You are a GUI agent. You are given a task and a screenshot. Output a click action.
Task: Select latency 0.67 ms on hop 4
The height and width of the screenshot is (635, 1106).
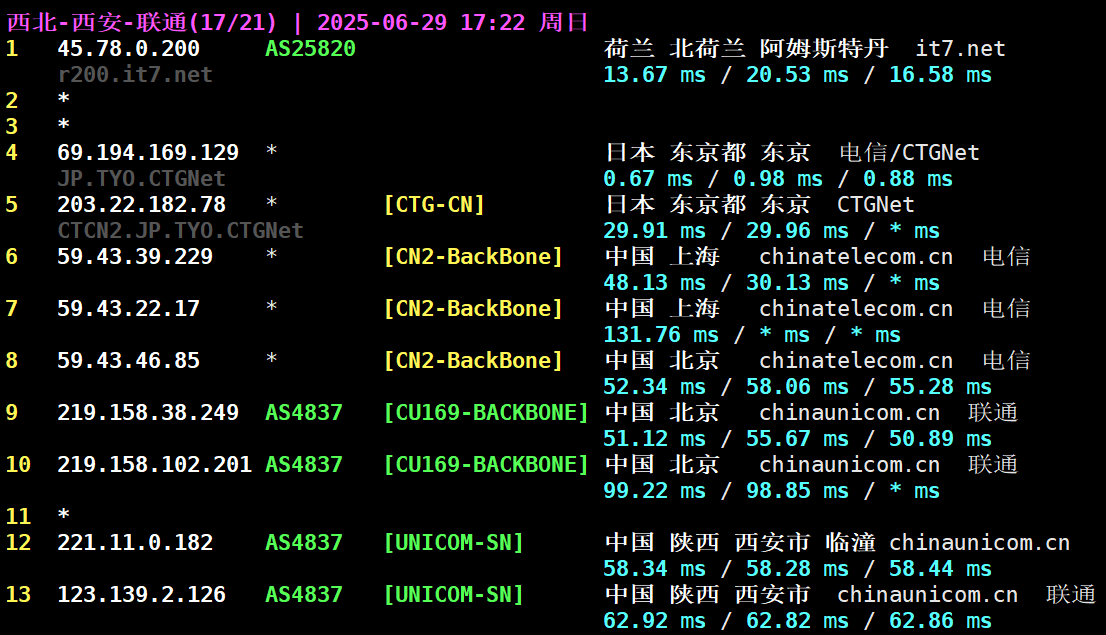648,179
